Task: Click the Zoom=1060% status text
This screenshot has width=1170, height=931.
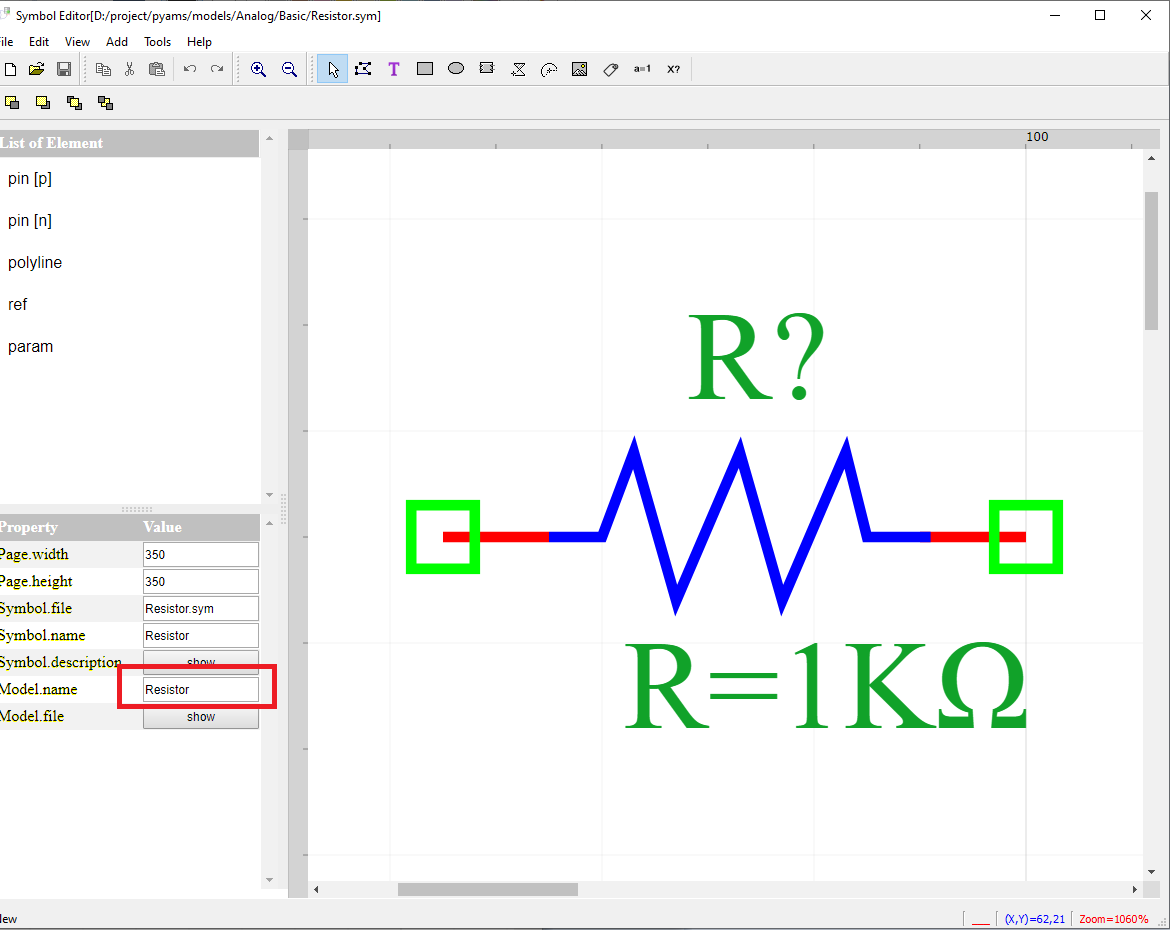Action: point(1113,919)
